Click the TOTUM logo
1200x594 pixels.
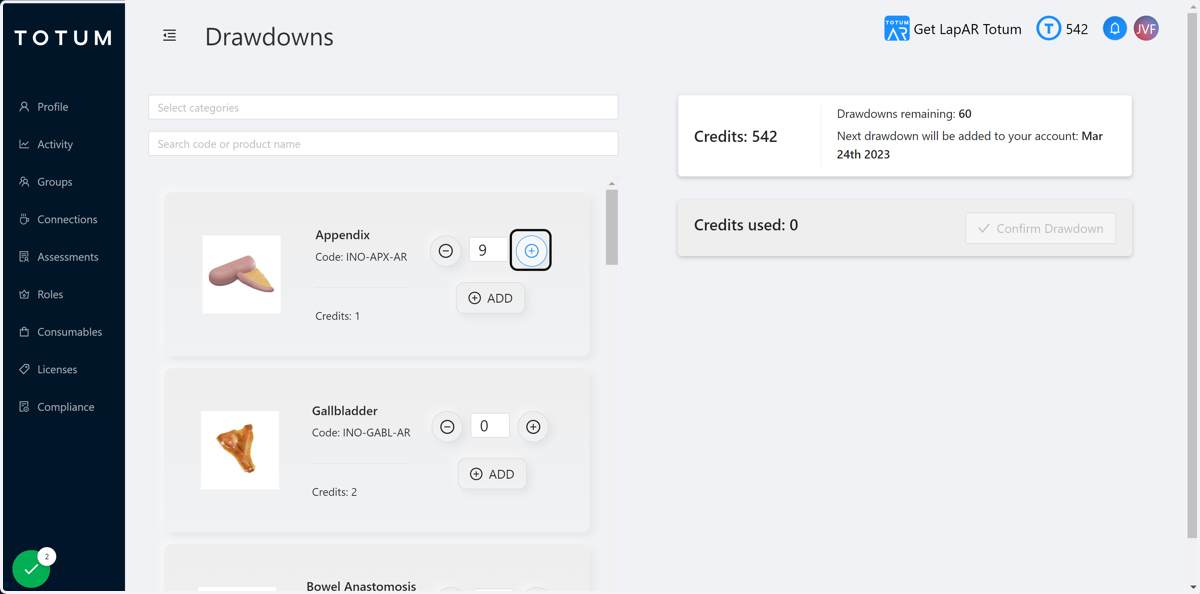pos(63,38)
